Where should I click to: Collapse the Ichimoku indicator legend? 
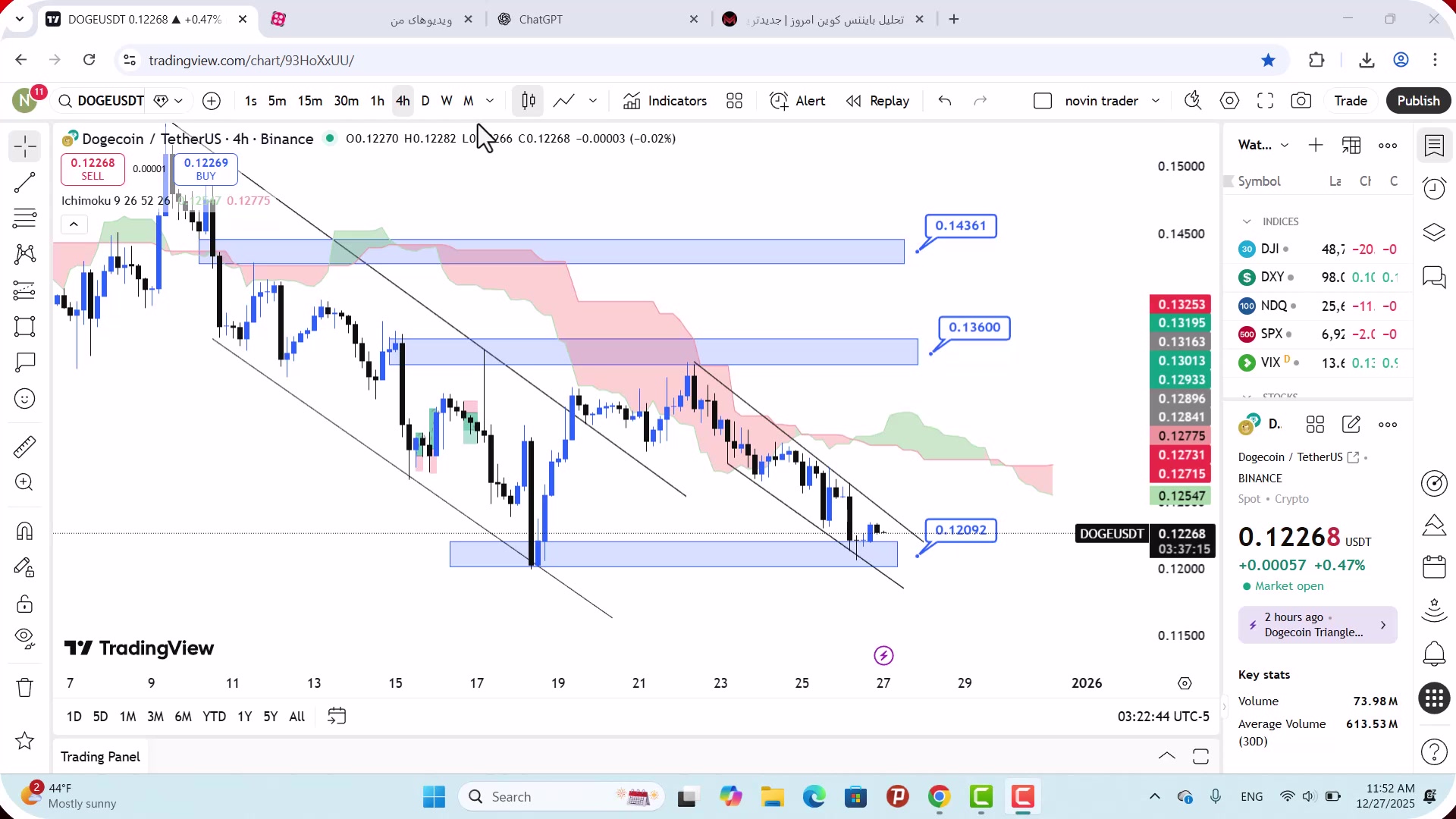click(x=74, y=224)
